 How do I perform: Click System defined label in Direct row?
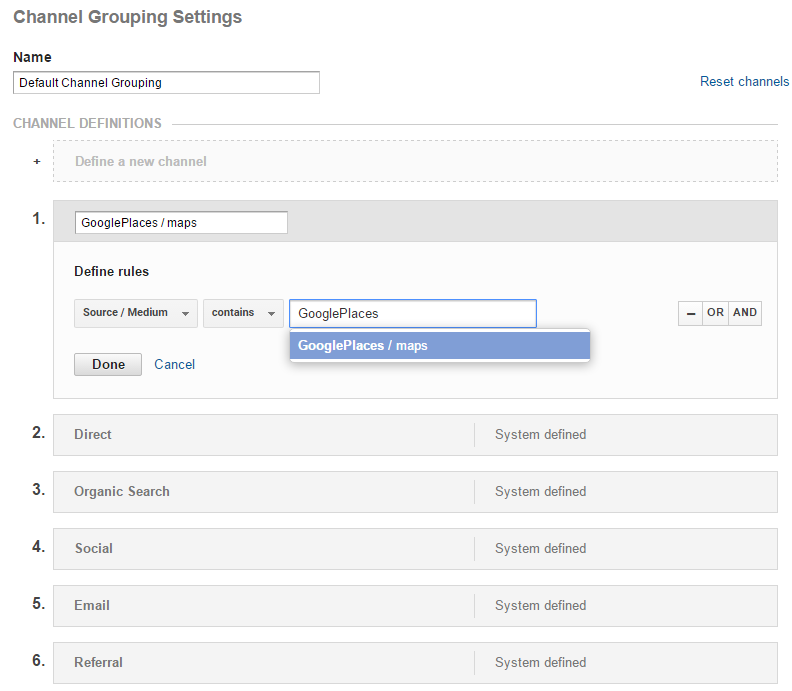[540, 434]
